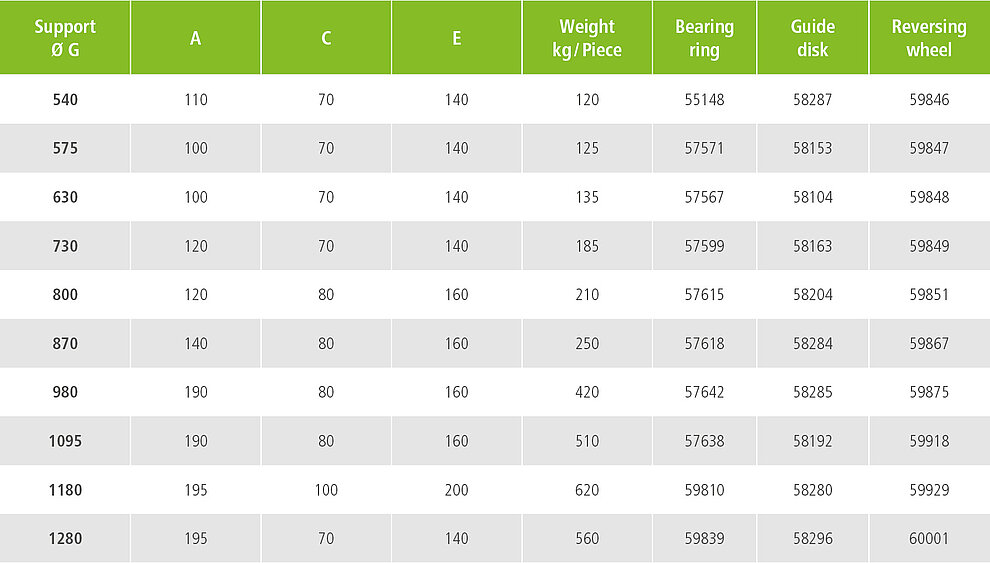Select the 1095 support row label
The width and height of the screenshot is (990, 563).
[65, 441]
